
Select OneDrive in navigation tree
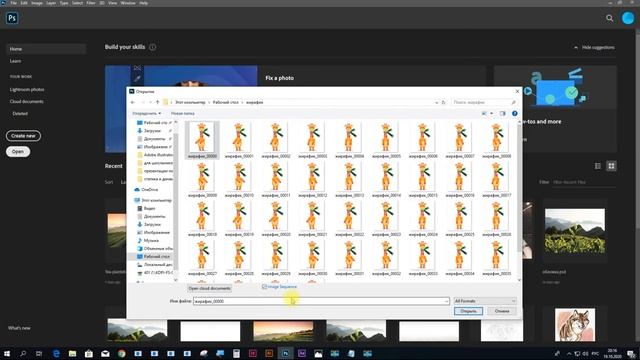click(x=149, y=190)
